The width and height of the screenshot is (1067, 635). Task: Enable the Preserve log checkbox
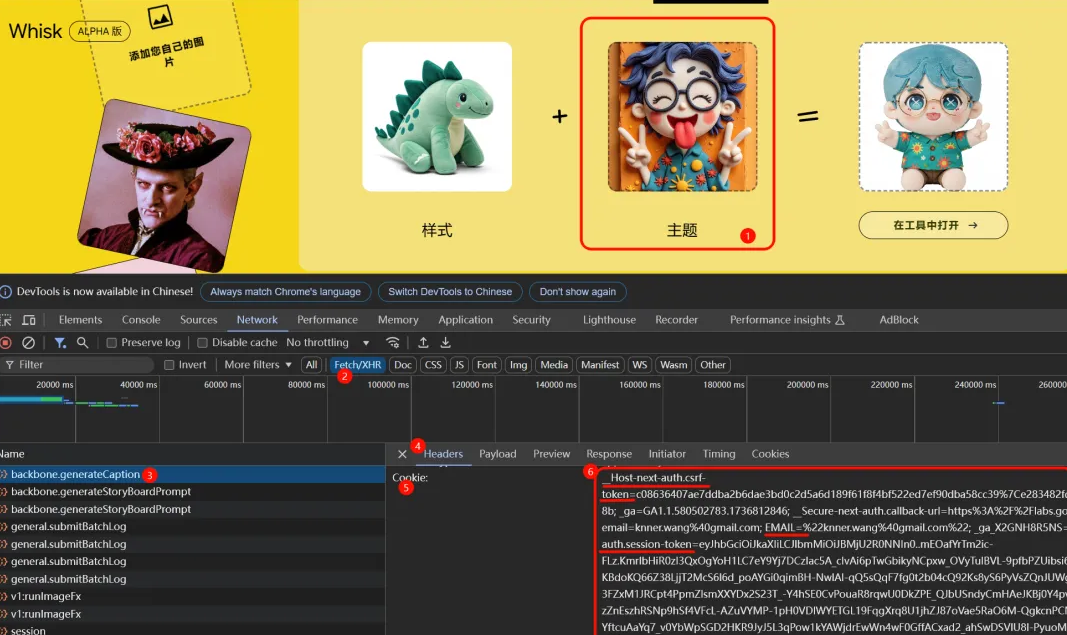(112, 342)
